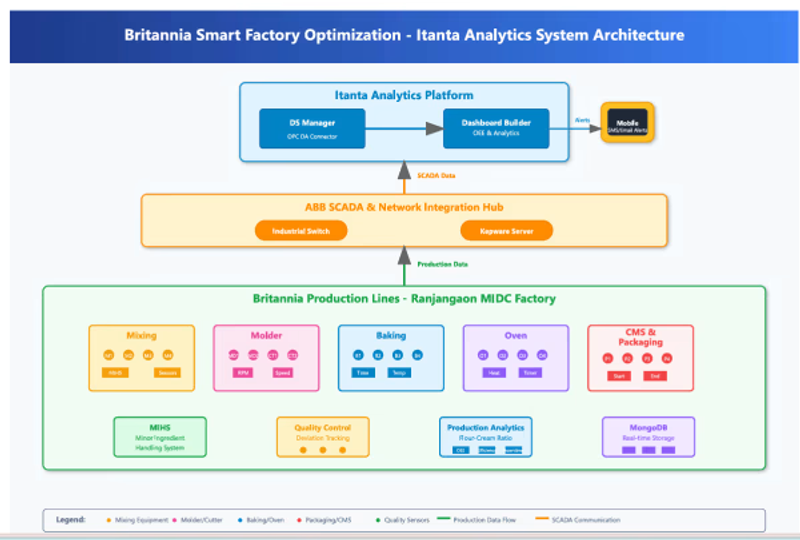Click the Heat tag in Oven box
800x540 pixels.
click(x=494, y=373)
